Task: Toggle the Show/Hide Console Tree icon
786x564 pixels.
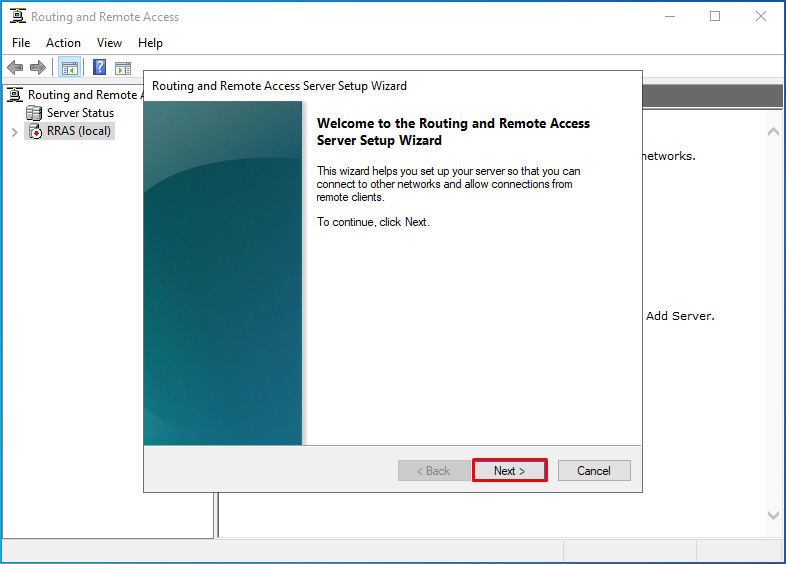Action: pos(70,67)
